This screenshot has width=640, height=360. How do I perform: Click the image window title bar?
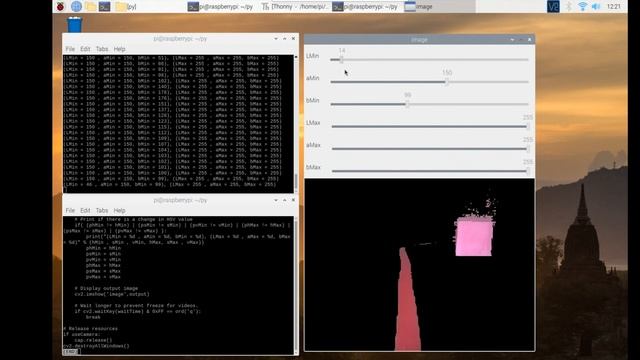(x=419, y=40)
